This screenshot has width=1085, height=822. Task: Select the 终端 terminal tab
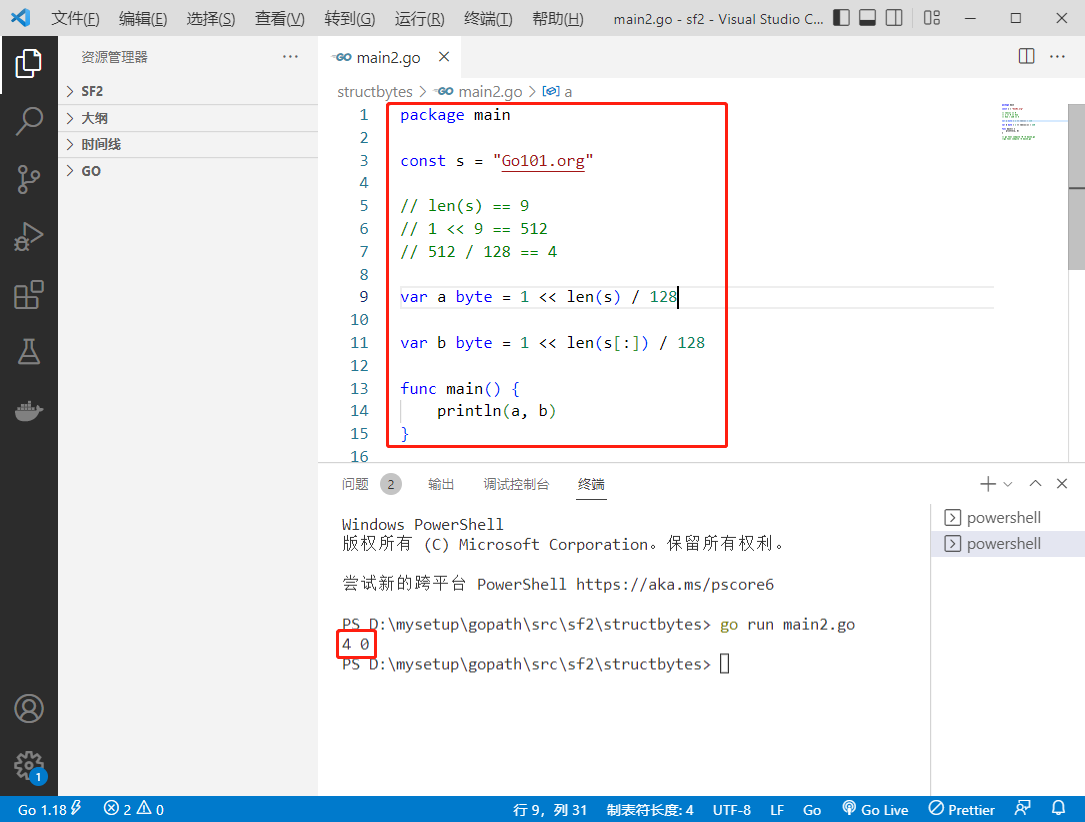[x=591, y=484]
